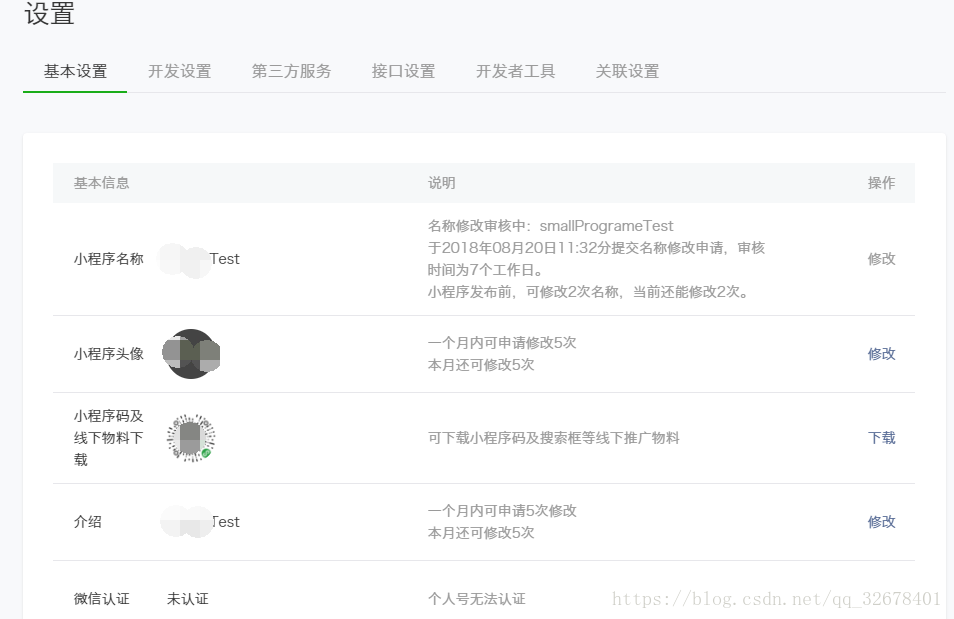Click 修改 in the 介绍 row
The height and width of the screenshot is (619, 954).
pyautogui.click(x=882, y=522)
